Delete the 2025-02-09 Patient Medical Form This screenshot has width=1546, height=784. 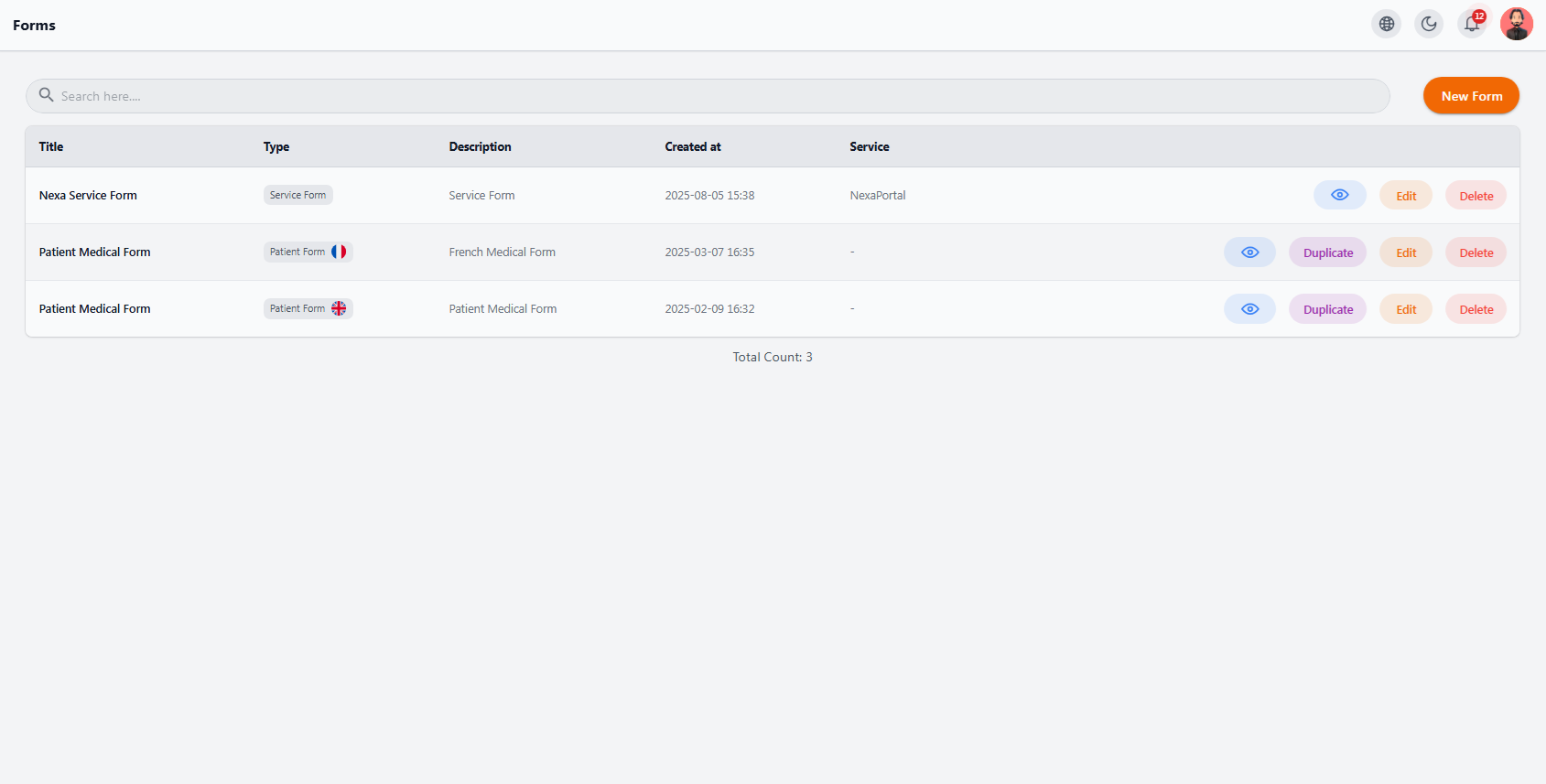pos(1476,309)
